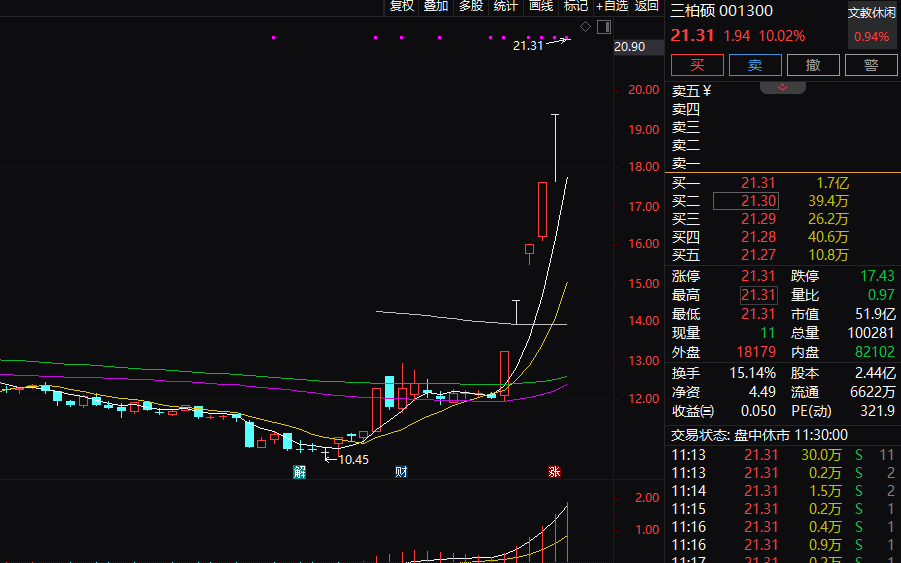The height and width of the screenshot is (563, 901).
Task: Click the red 涨 marker icon
Action: coord(554,472)
